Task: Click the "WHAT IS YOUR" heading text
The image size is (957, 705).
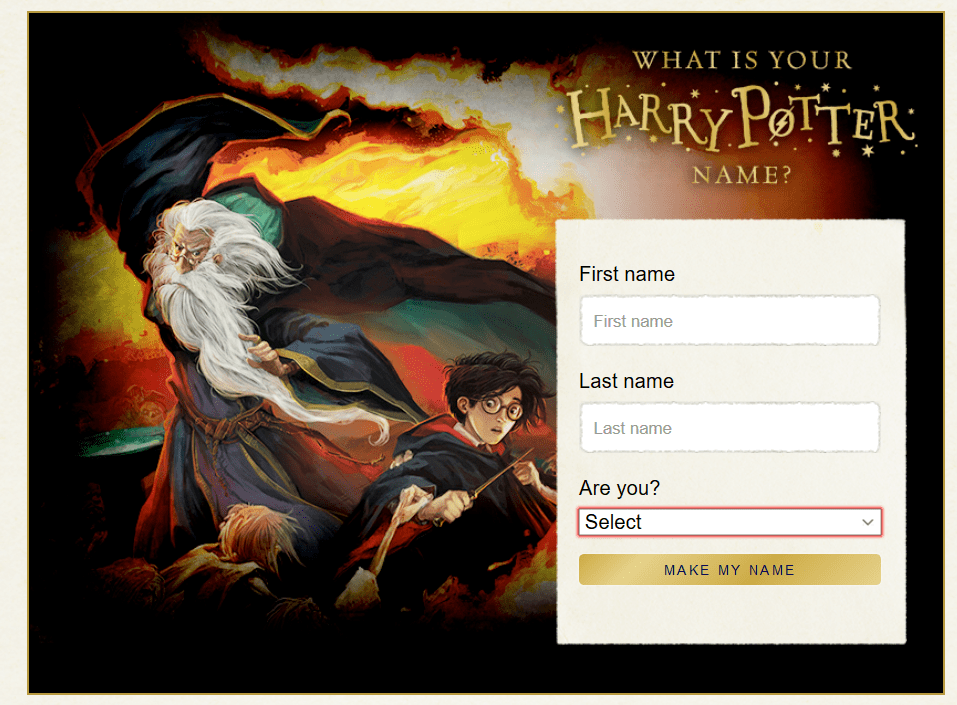Action: click(x=742, y=60)
